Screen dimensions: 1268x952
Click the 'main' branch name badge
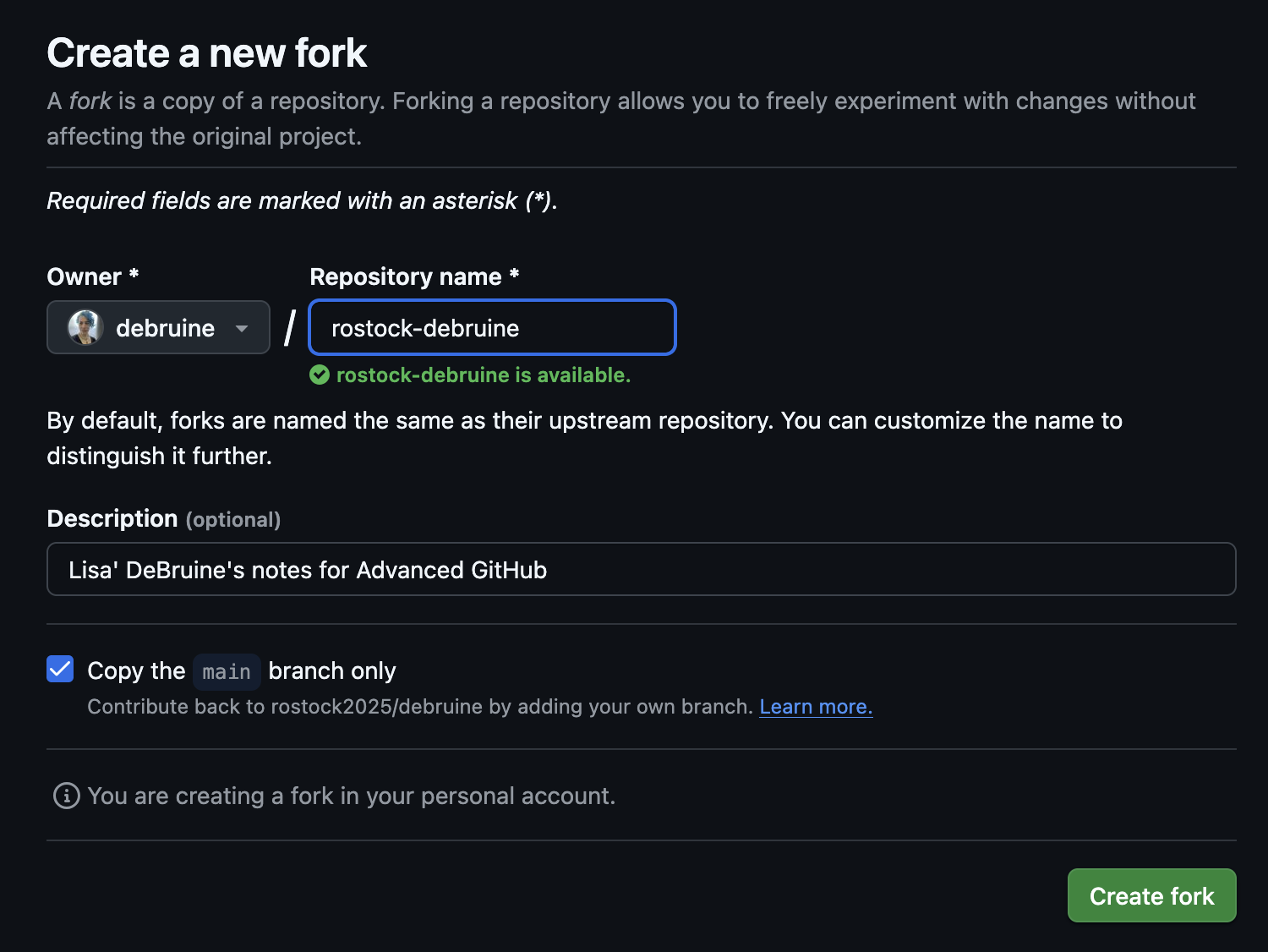227,671
